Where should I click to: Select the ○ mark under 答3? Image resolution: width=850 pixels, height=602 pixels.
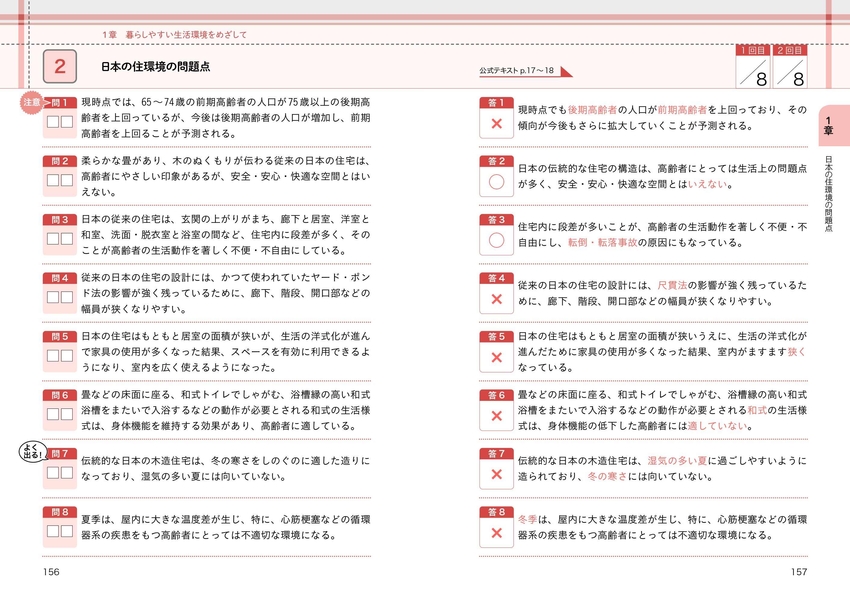pos(496,241)
